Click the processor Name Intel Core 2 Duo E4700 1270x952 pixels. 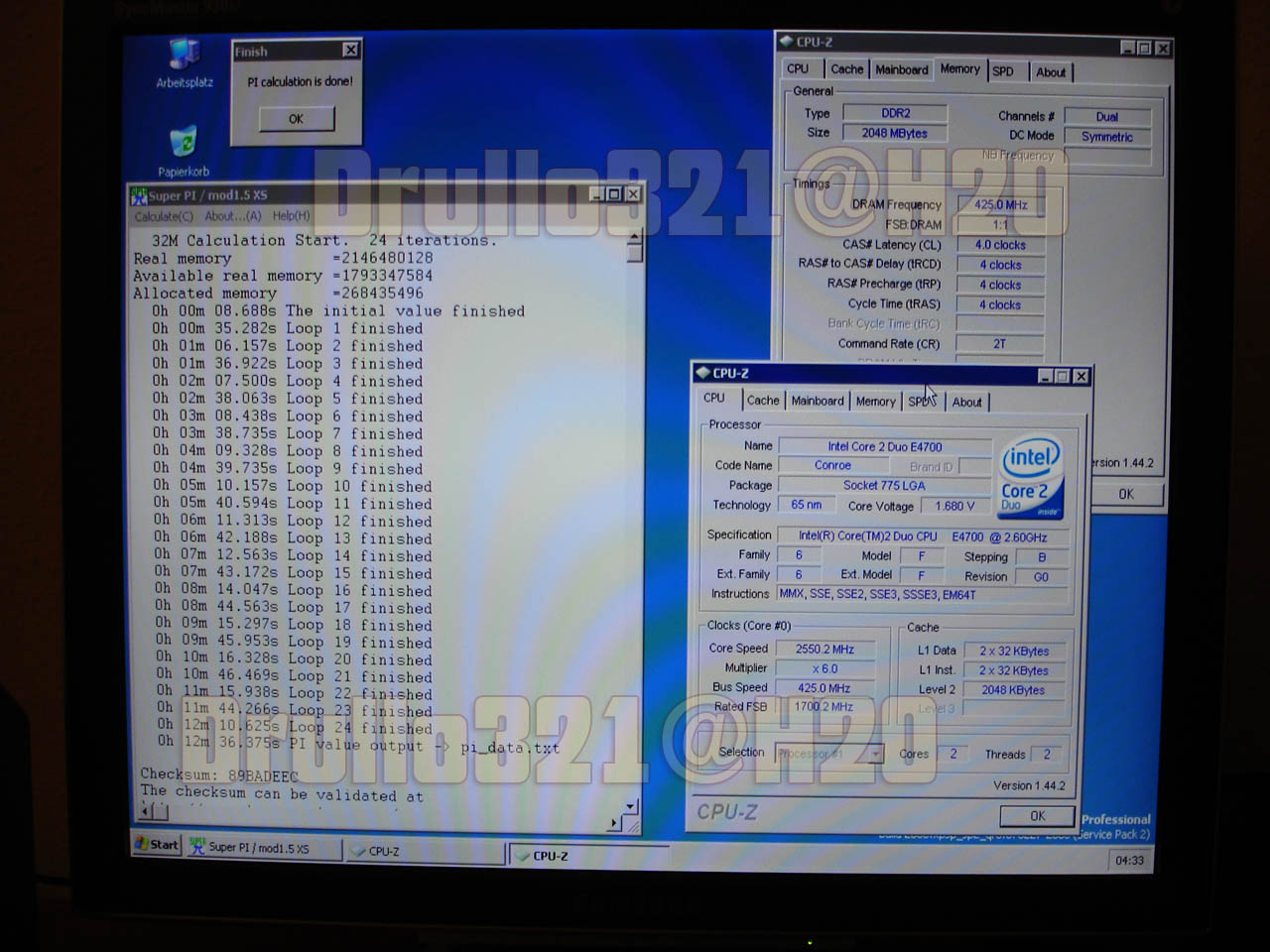tap(885, 447)
